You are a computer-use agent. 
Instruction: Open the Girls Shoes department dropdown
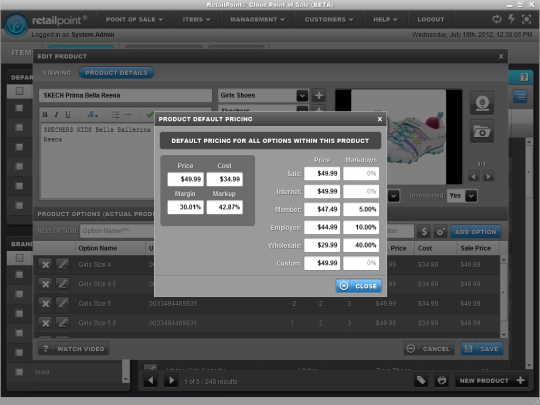click(x=302, y=95)
